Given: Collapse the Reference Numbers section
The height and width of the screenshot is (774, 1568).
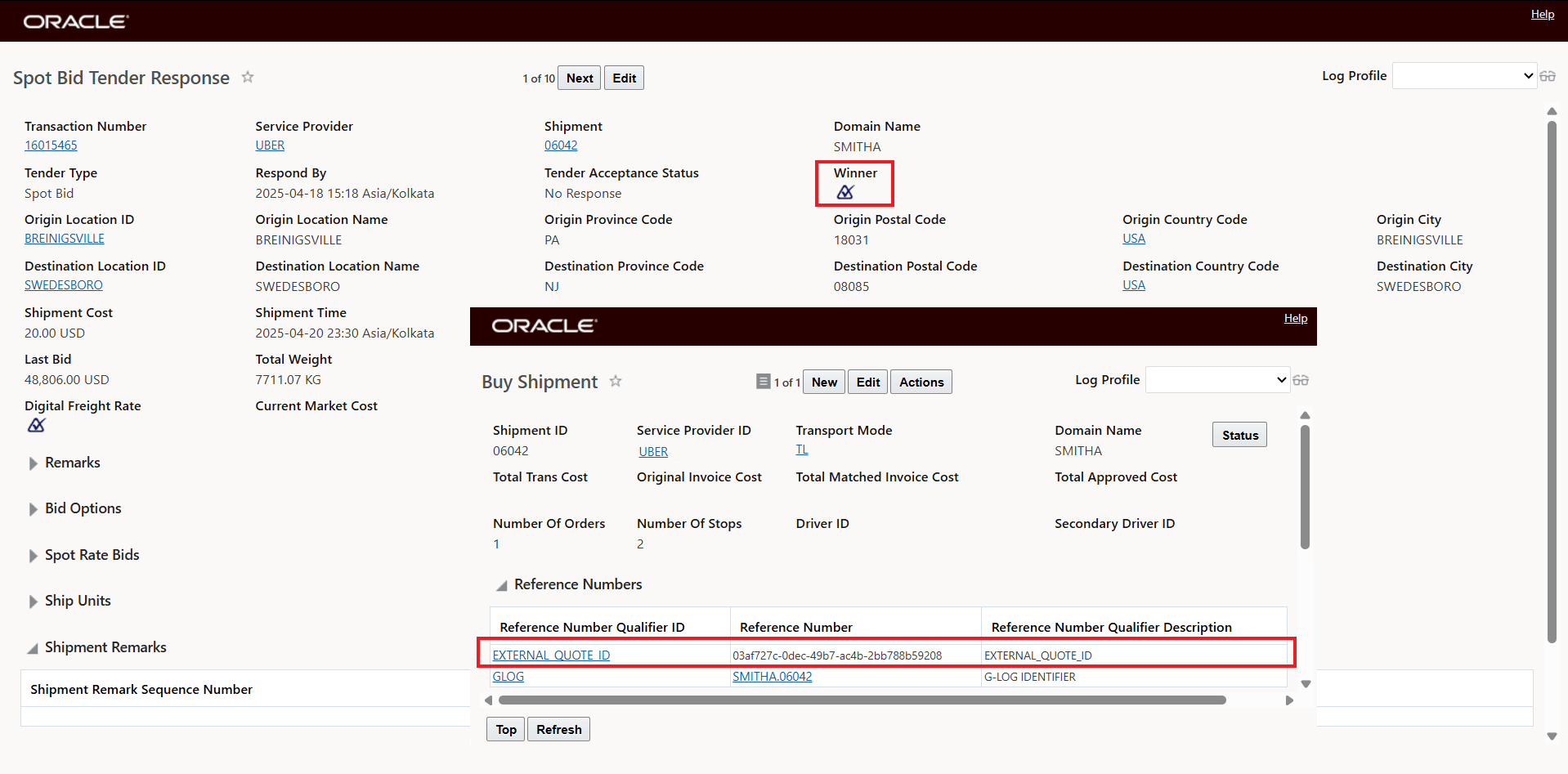Looking at the screenshot, I should tap(502, 585).
